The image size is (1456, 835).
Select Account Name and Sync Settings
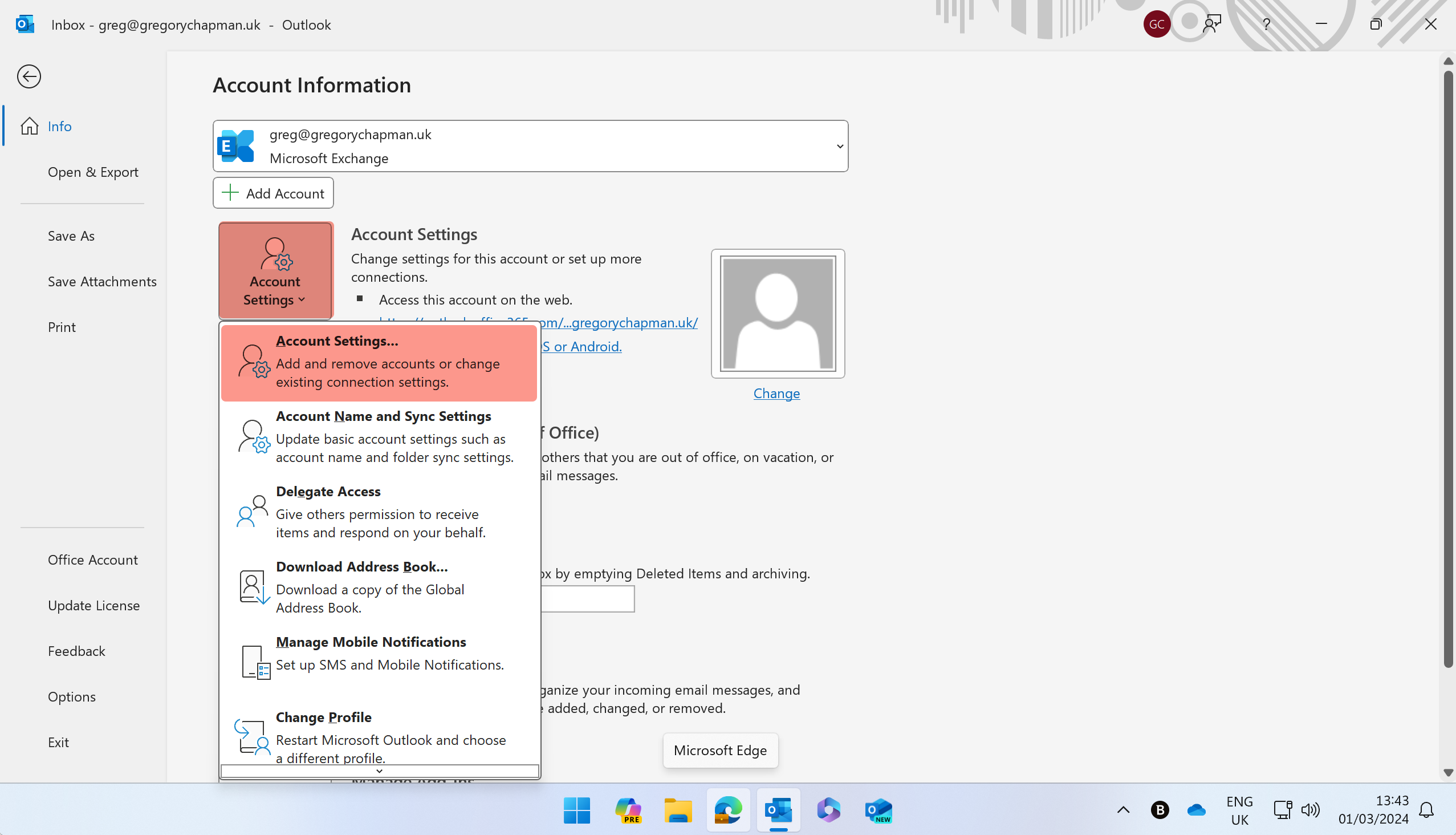(383, 436)
